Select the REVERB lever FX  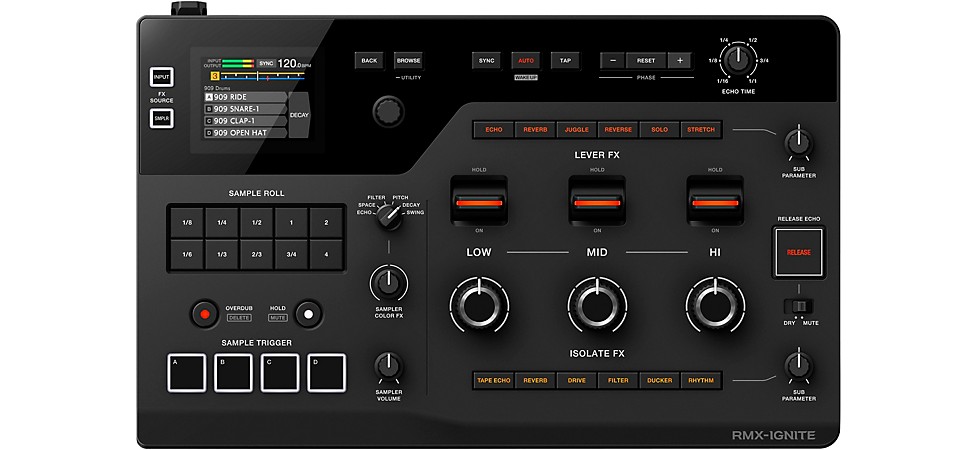tap(535, 129)
